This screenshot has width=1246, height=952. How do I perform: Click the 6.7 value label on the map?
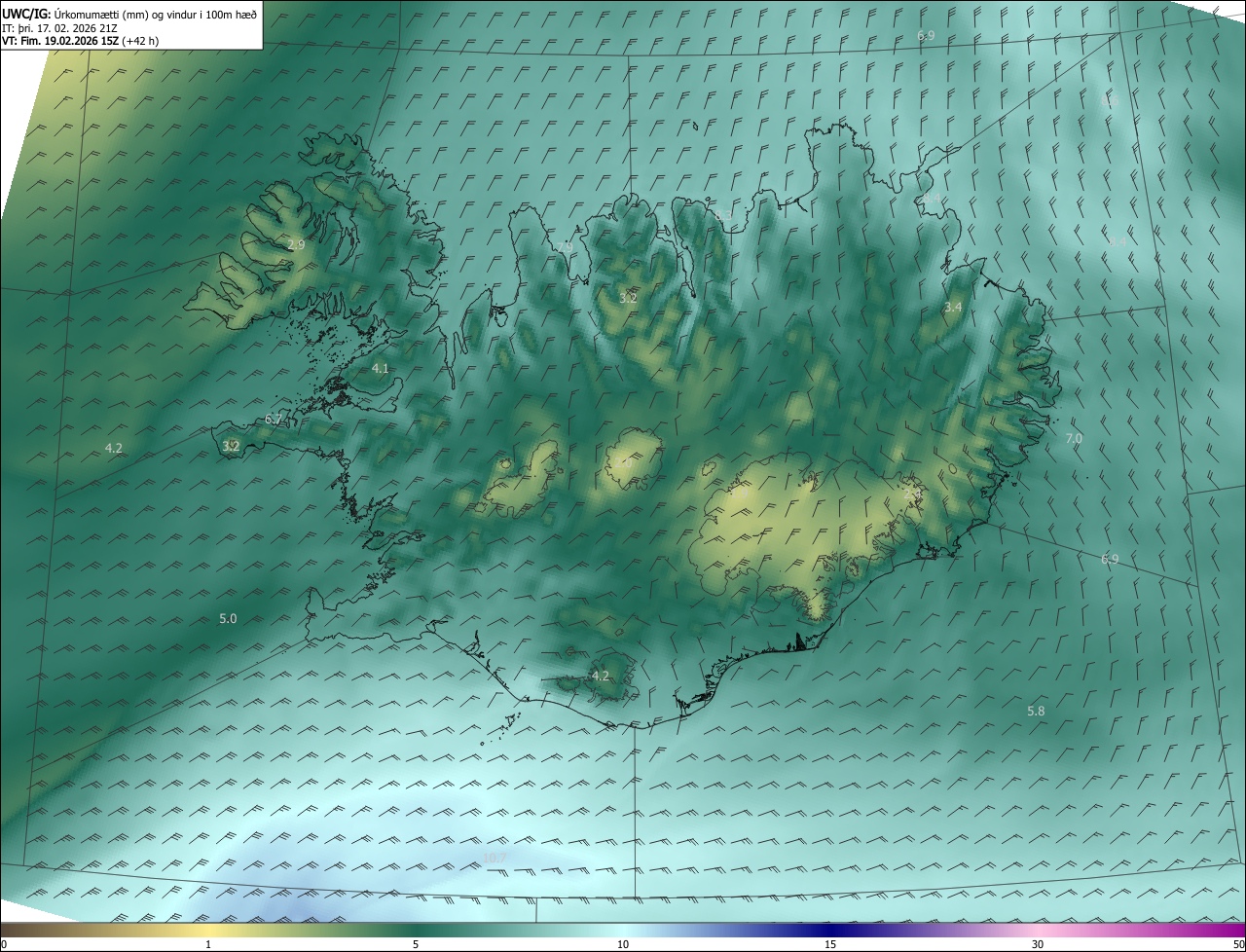tap(274, 420)
